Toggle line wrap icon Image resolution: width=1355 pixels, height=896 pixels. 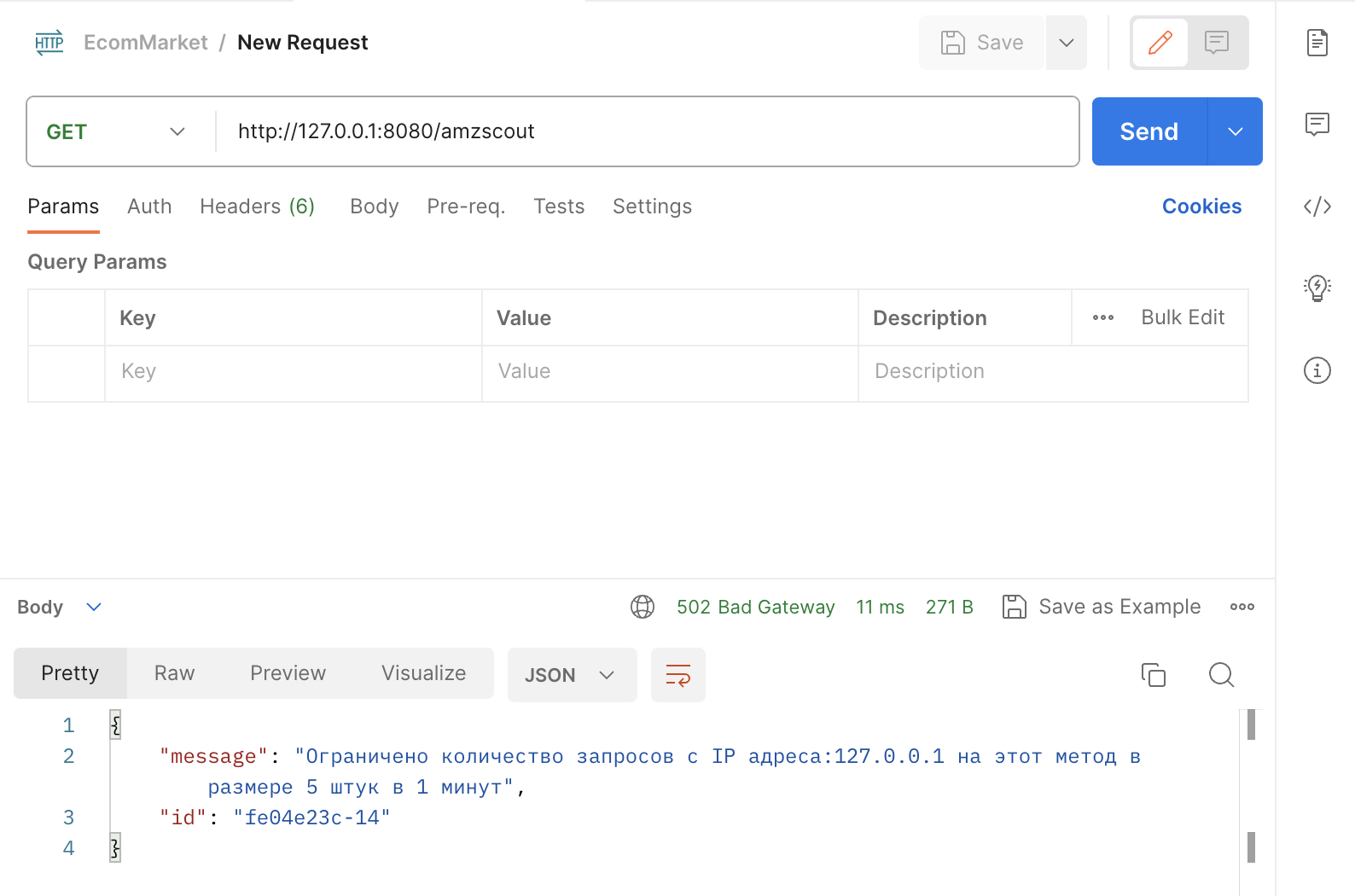tap(678, 675)
